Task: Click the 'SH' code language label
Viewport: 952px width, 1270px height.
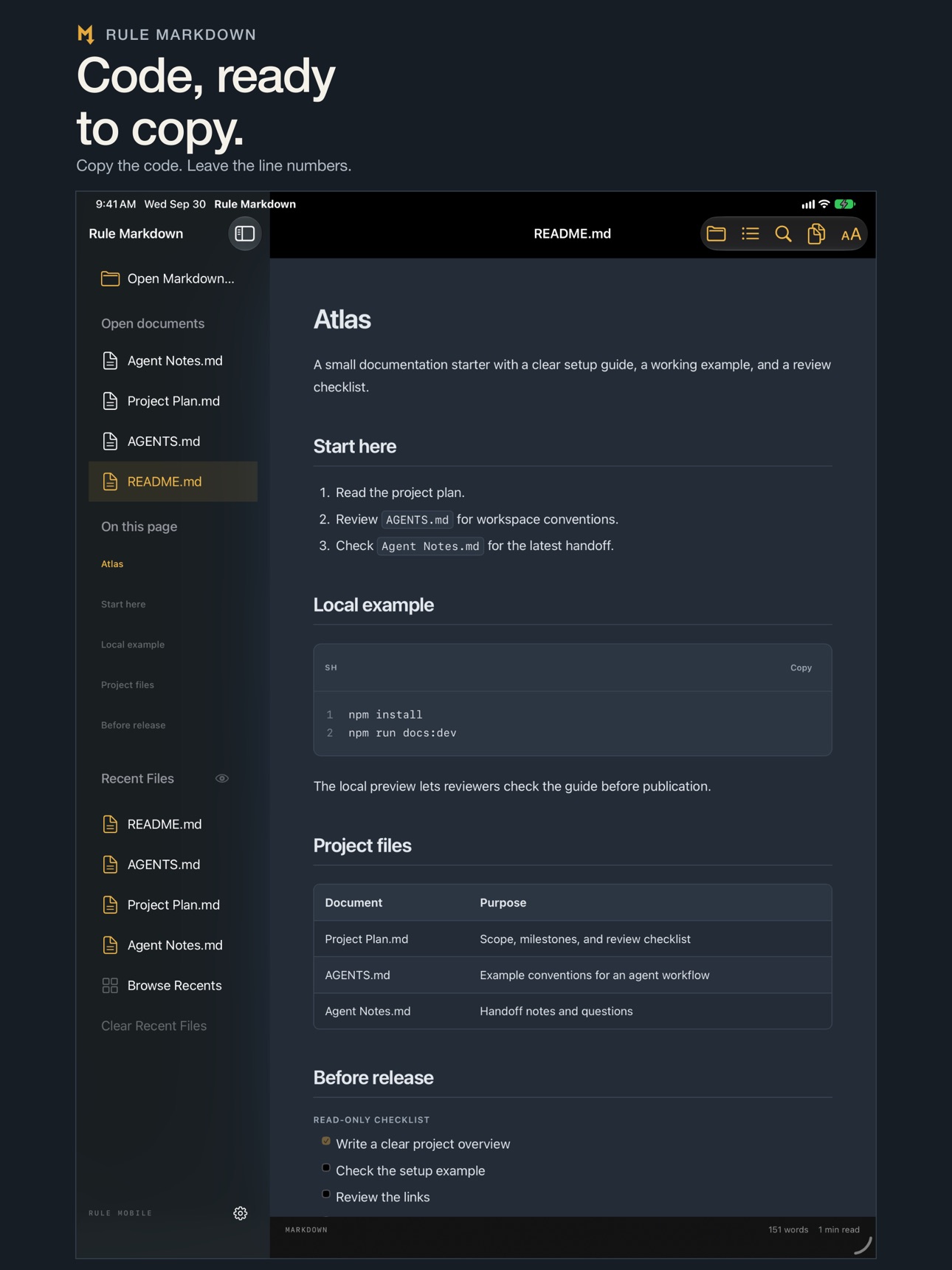Action: 331,667
